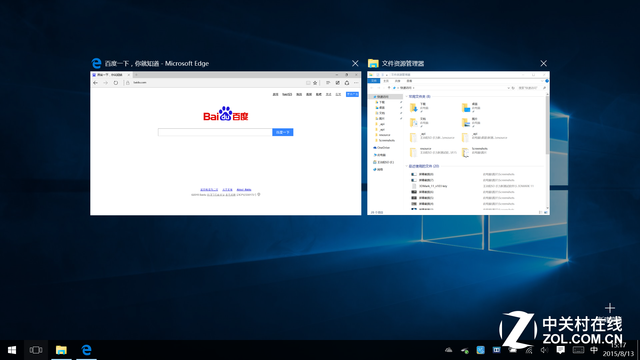This screenshot has height=360, width=640.
Task: Show the touch keyboard from the taskbar
Action: [x=578, y=350]
